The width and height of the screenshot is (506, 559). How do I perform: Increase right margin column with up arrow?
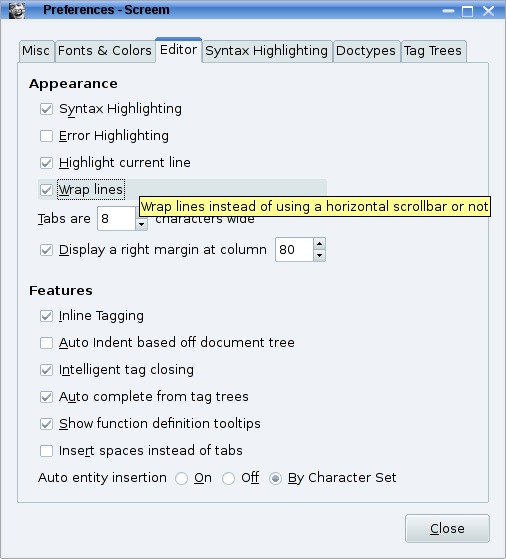[320, 243]
